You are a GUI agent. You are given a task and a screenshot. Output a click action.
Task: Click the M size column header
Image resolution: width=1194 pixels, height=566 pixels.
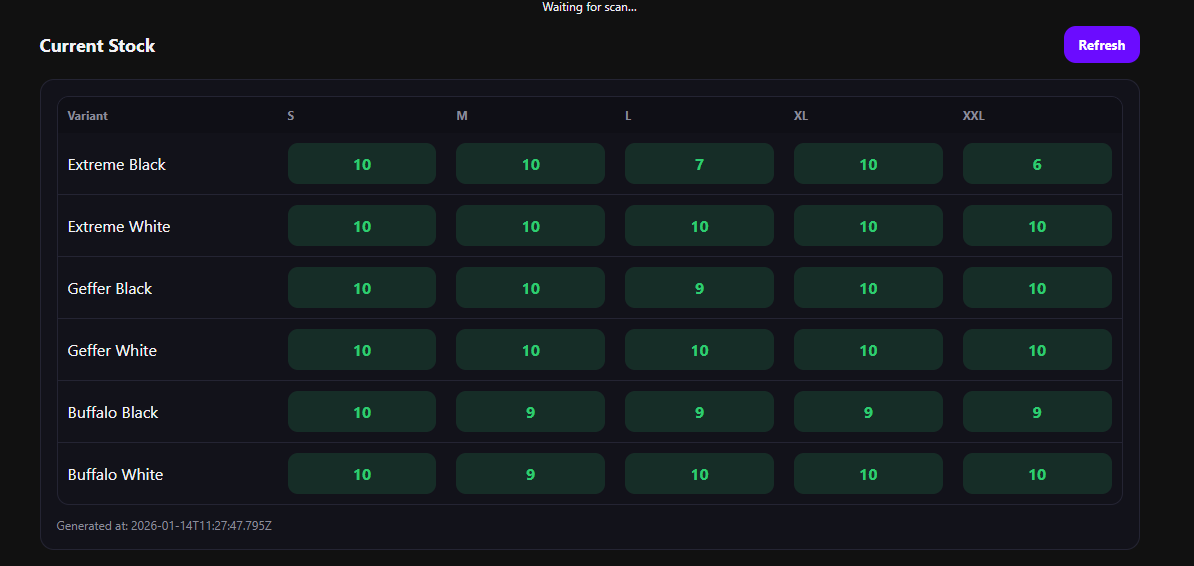[461, 116]
